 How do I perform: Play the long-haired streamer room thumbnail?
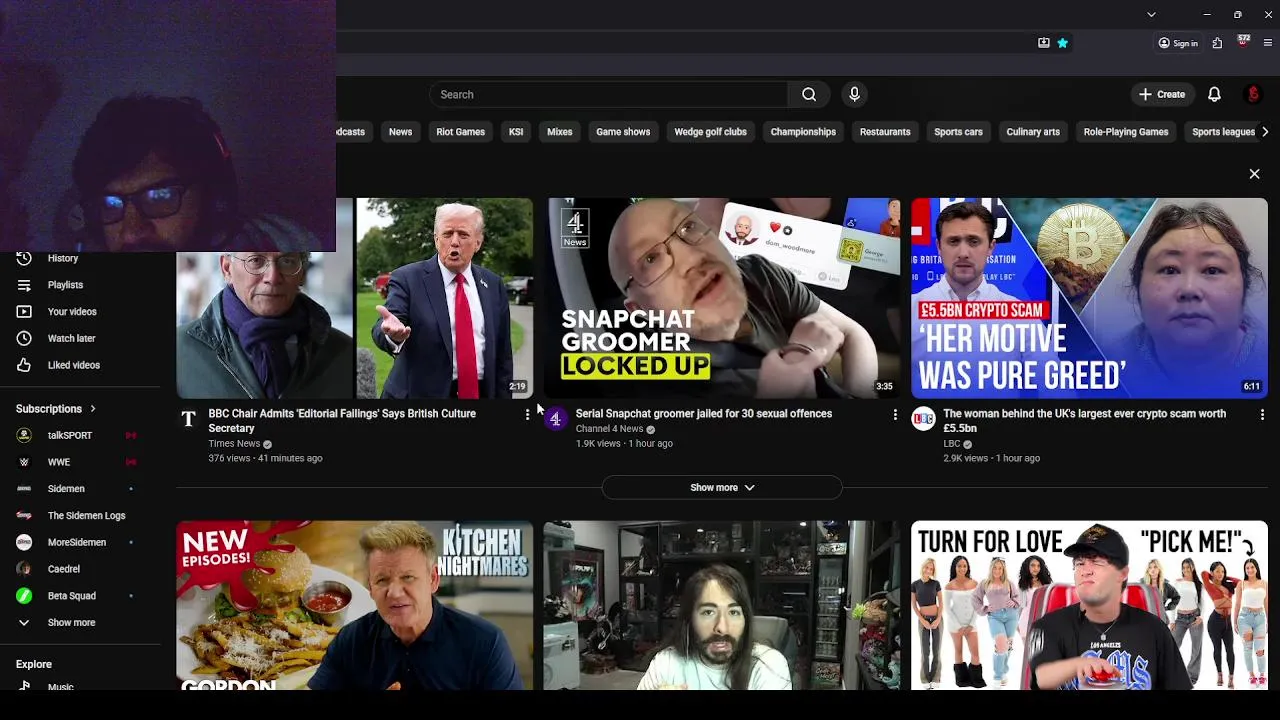[x=722, y=605]
